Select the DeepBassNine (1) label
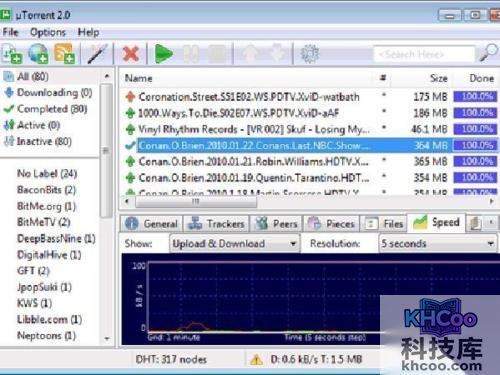Image resolution: width=500 pixels, height=375 pixels. (56, 239)
